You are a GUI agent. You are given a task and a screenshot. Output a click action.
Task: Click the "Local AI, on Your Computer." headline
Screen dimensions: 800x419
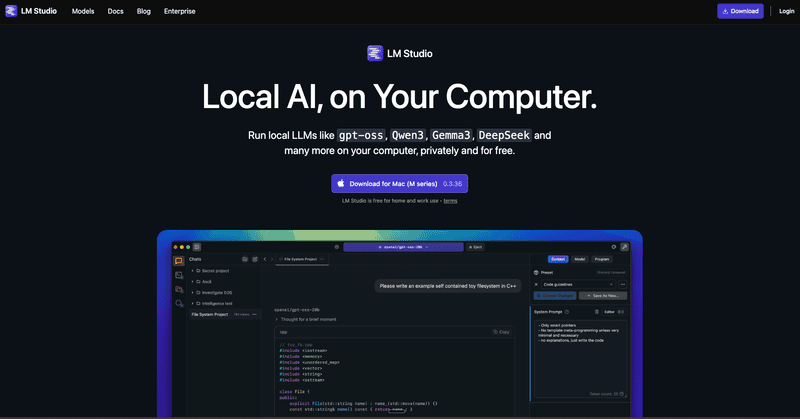pos(399,96)
